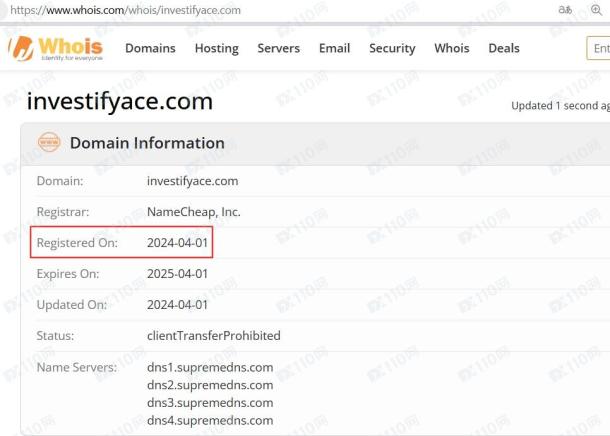
Task: Open the Email menu
Action: tap(335, 48)
